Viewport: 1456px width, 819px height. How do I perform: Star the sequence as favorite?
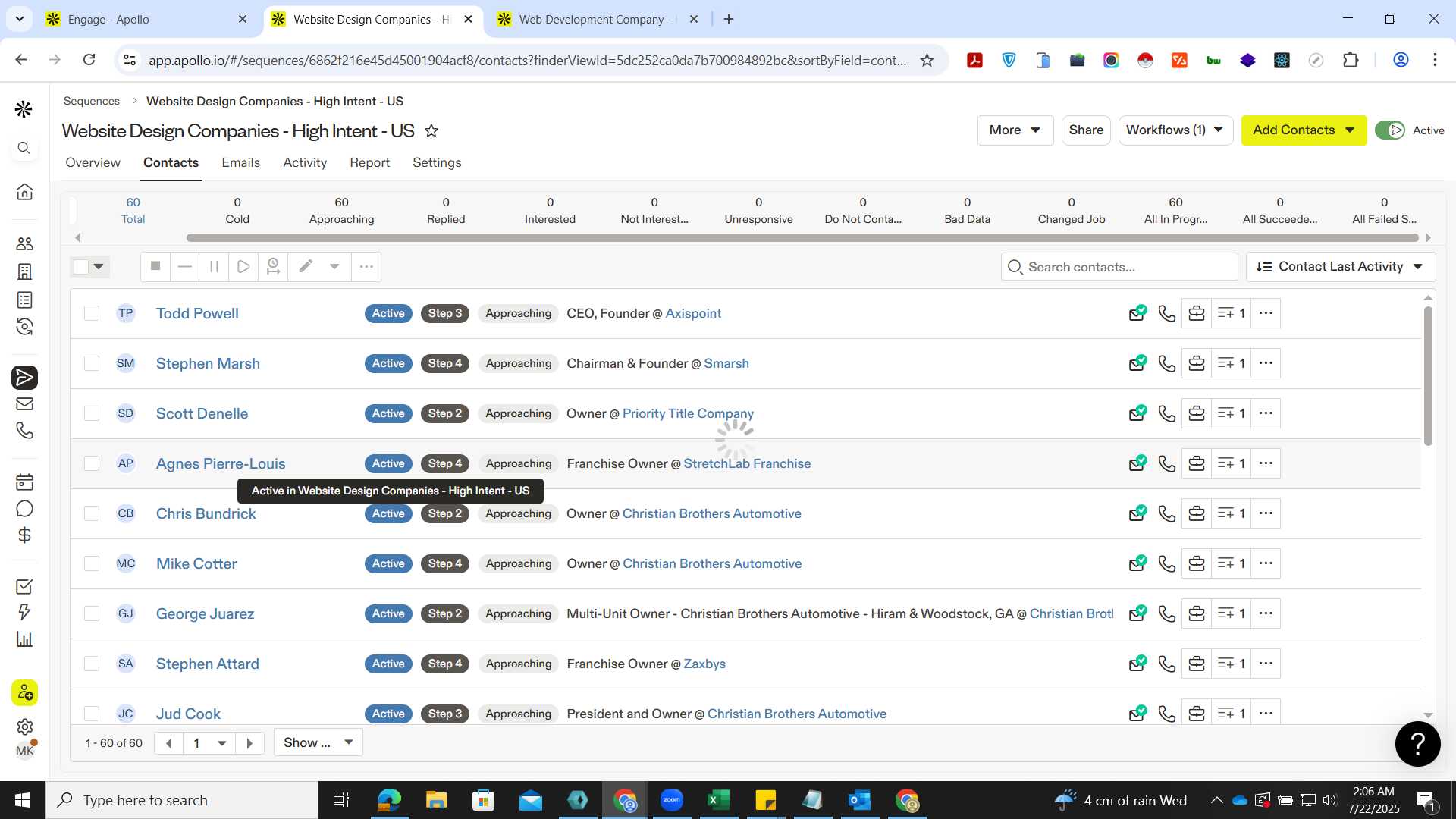click(431, 130)
